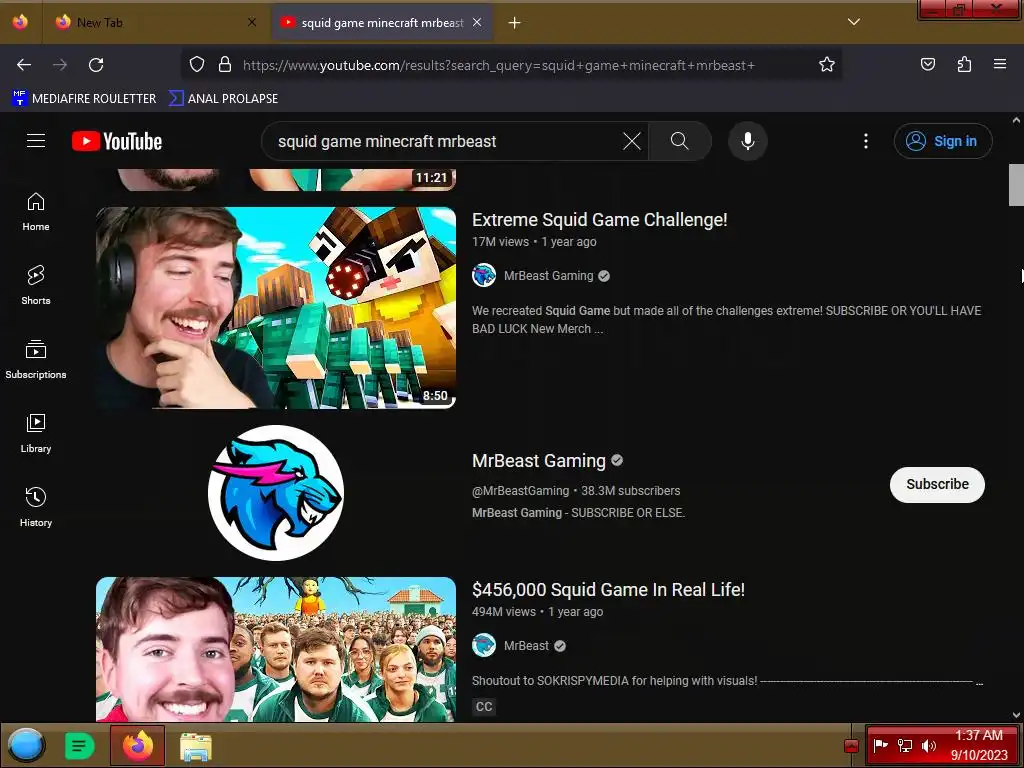Click MrBeast Gaming name under Extreme Squid Game video
Viewport: 1024px width, 768px height.
549,276
